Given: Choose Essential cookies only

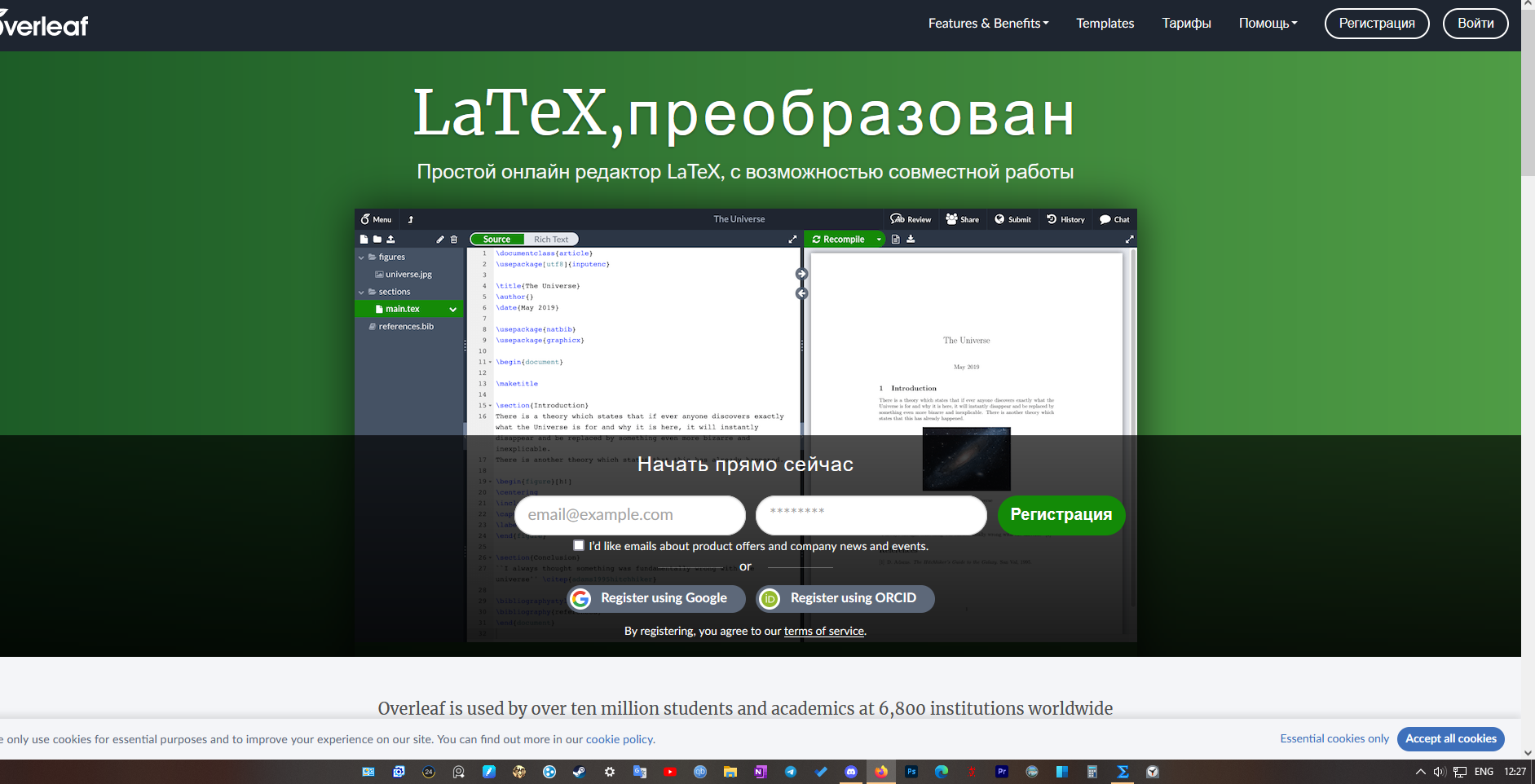Looking at the screenshot, I should (1334, 739).
